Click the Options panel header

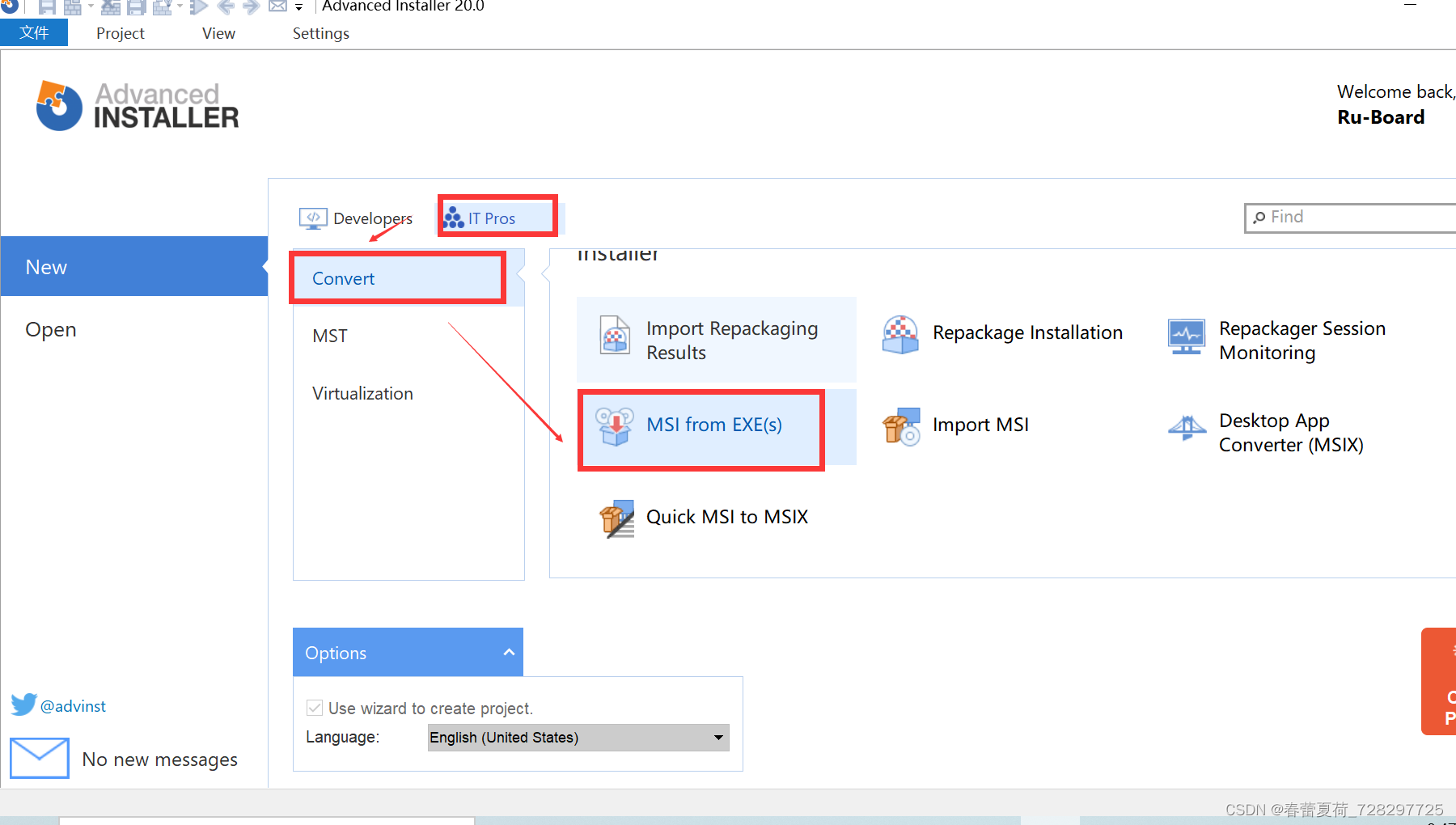408,652
